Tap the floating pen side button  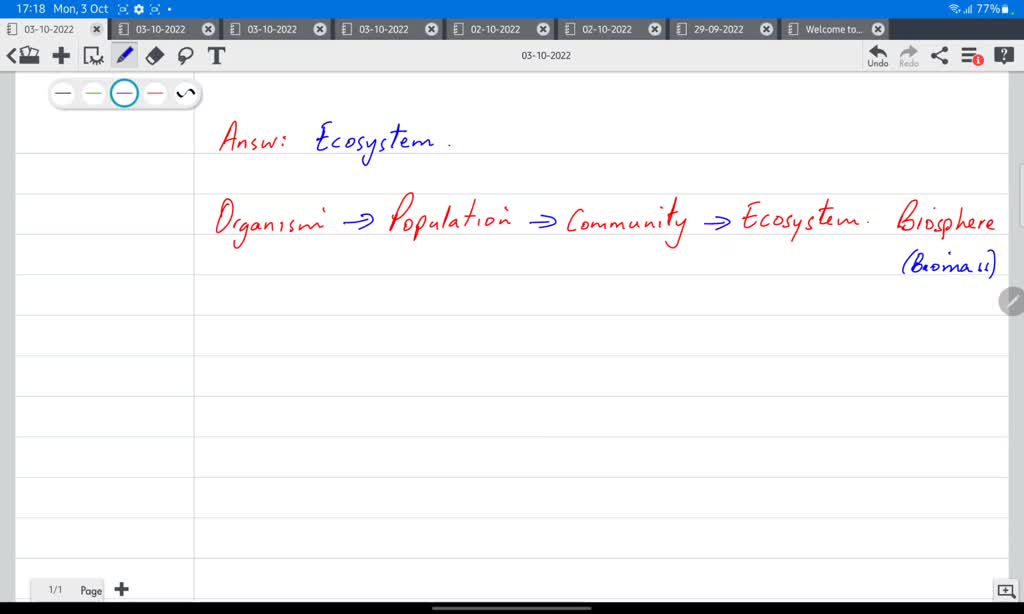[x=1012, y=301]
